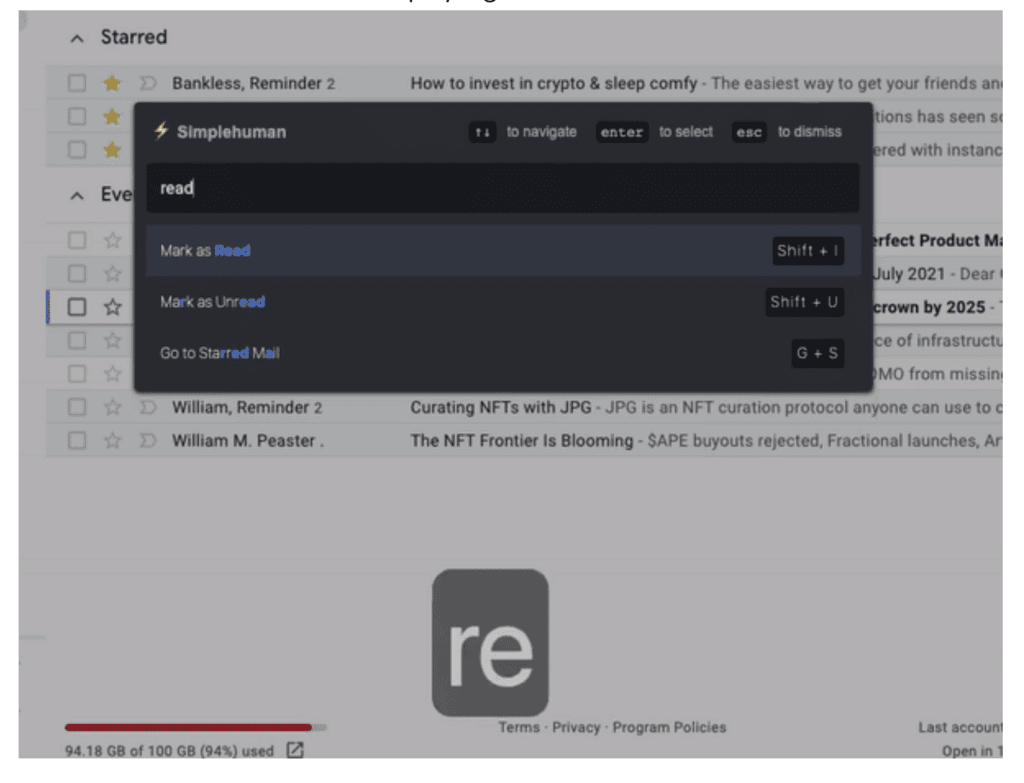Unstar the third starred email row

click(x=112, y=150)
